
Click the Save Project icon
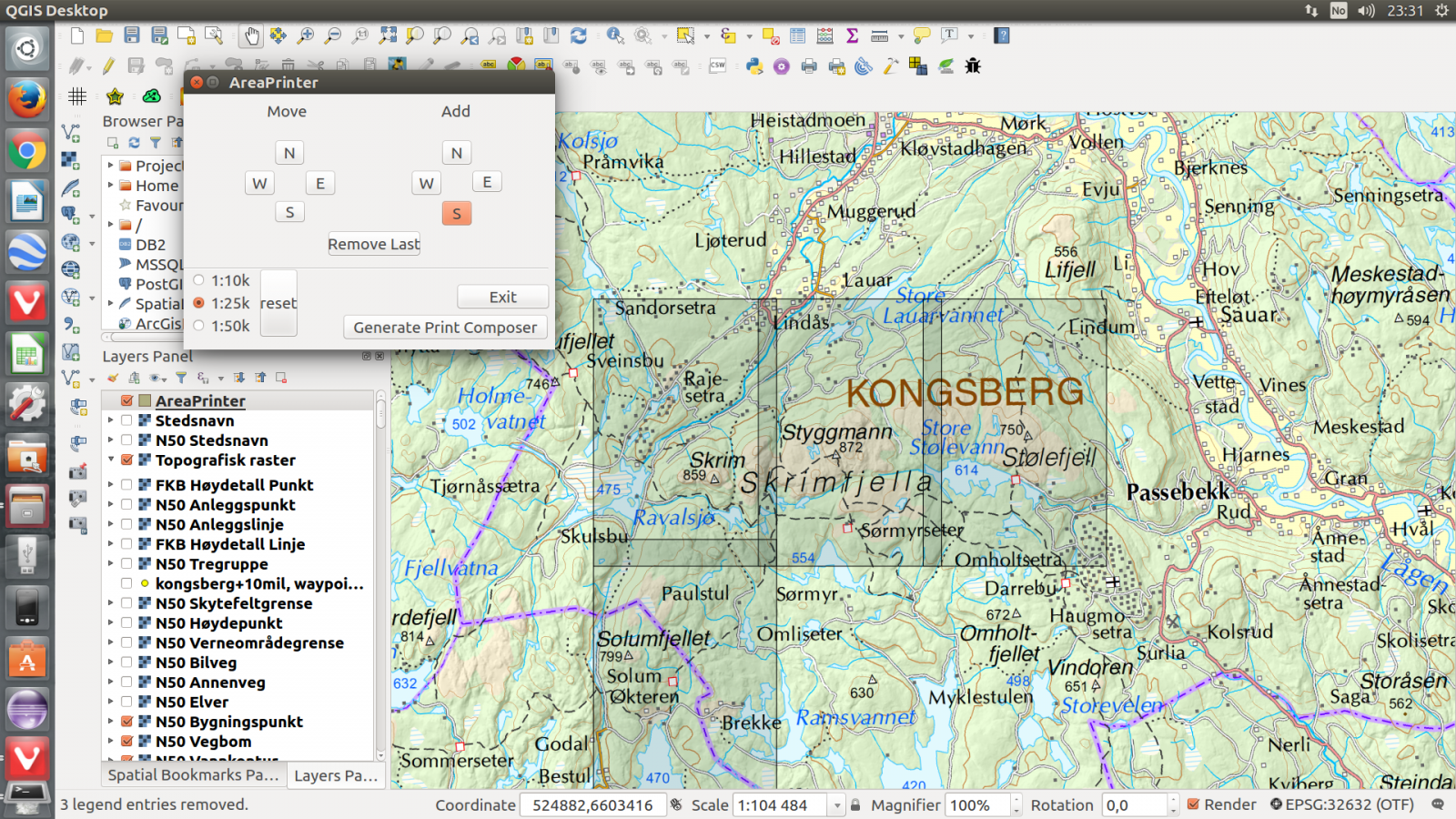pos(132,36)
